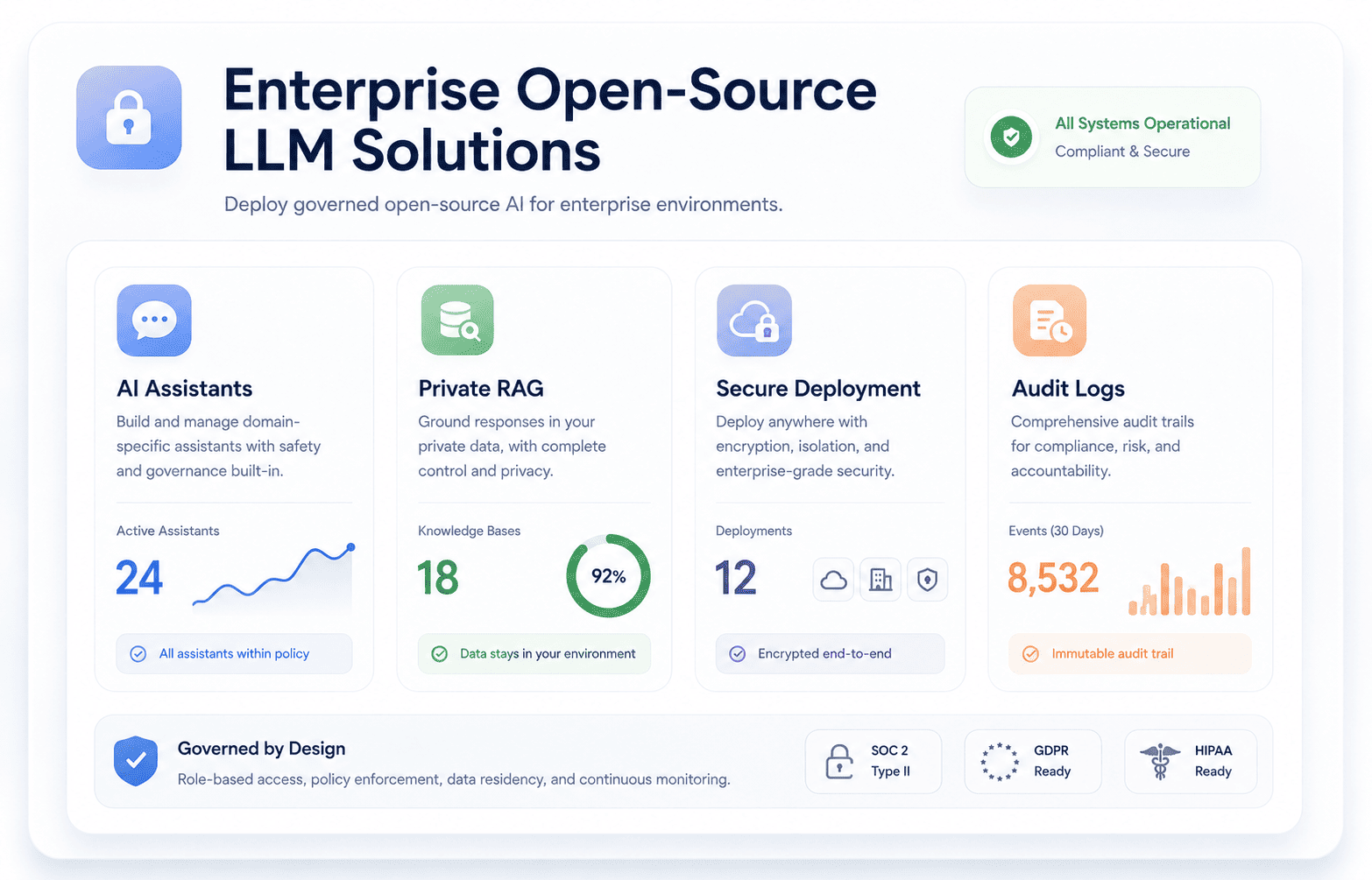This screenshot has height=880, width=1372.
Task: Click the Events value 8,532
Action: point(1053,578)
